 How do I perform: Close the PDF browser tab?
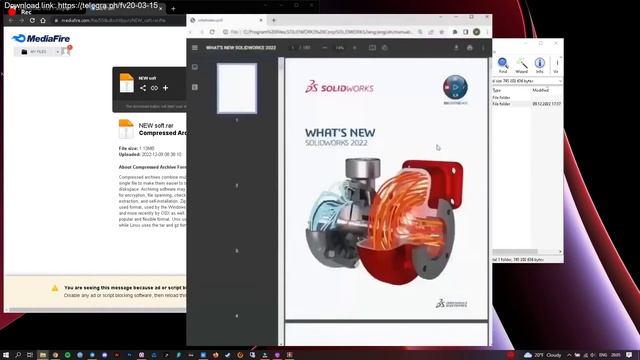click(x=261, y=20)
